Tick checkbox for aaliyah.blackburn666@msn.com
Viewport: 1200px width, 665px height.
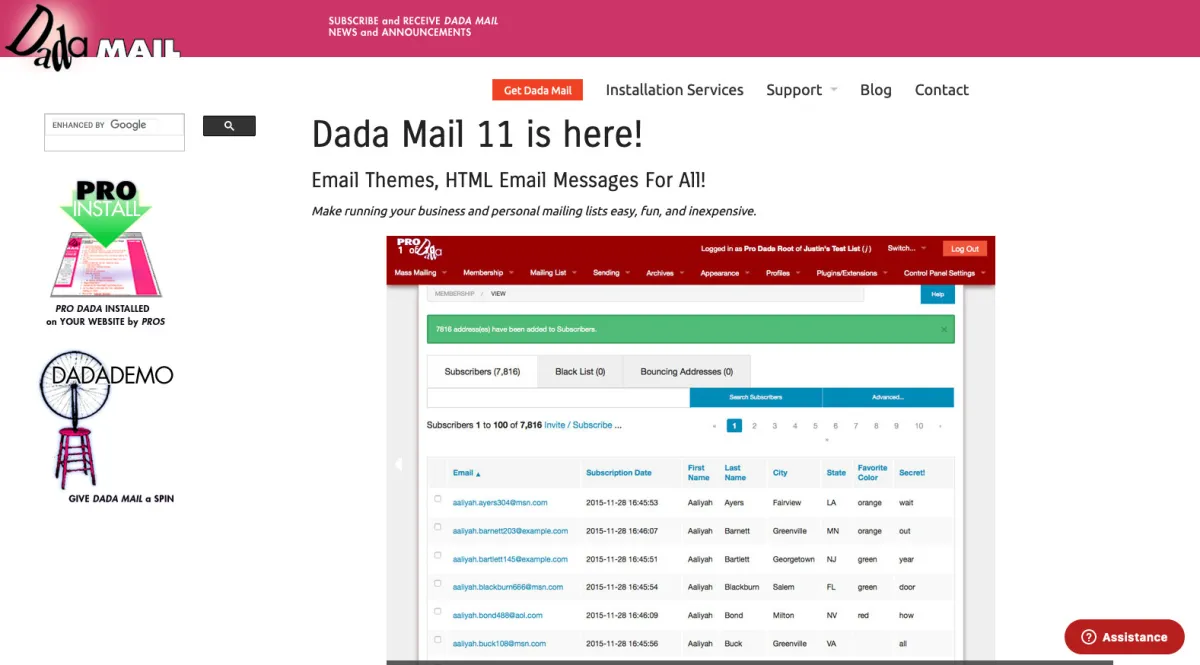[x=437, y=583]
